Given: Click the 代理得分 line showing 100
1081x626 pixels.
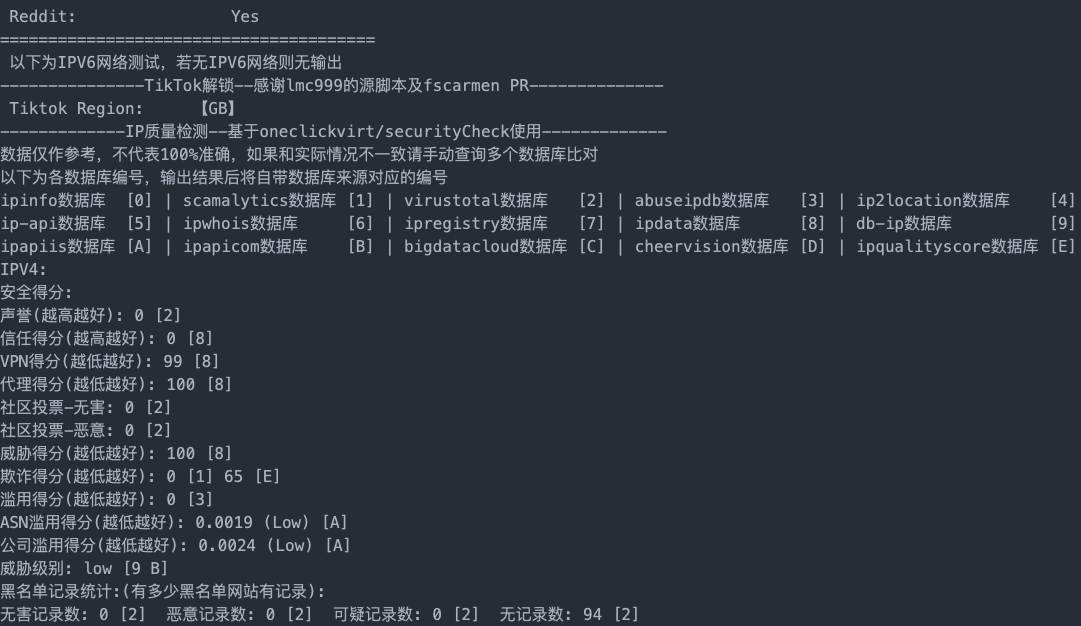Looking at the screenshot, I should coord(116,384).
